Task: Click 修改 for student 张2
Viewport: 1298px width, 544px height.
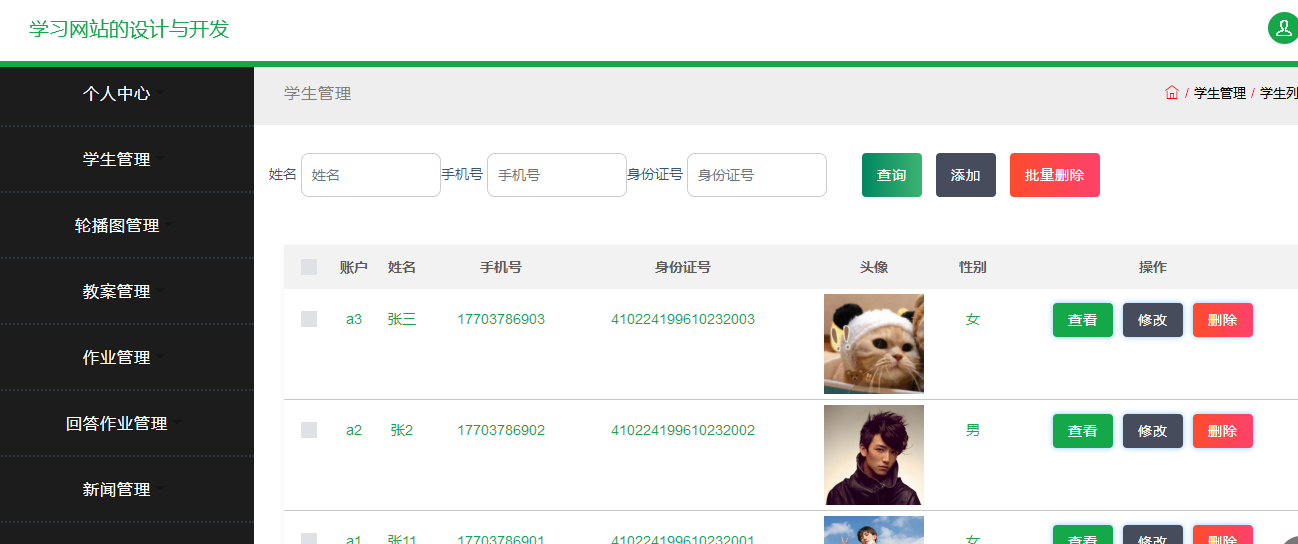Action: tap(1153, 431)
